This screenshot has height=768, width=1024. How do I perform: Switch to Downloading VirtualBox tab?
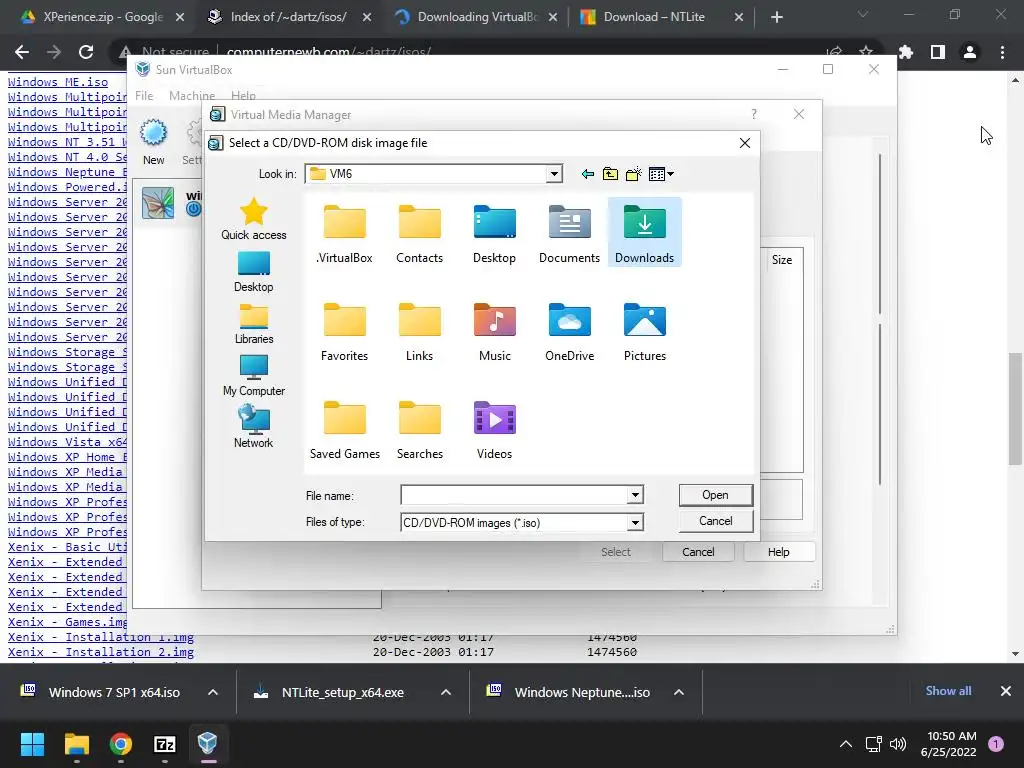477,17
